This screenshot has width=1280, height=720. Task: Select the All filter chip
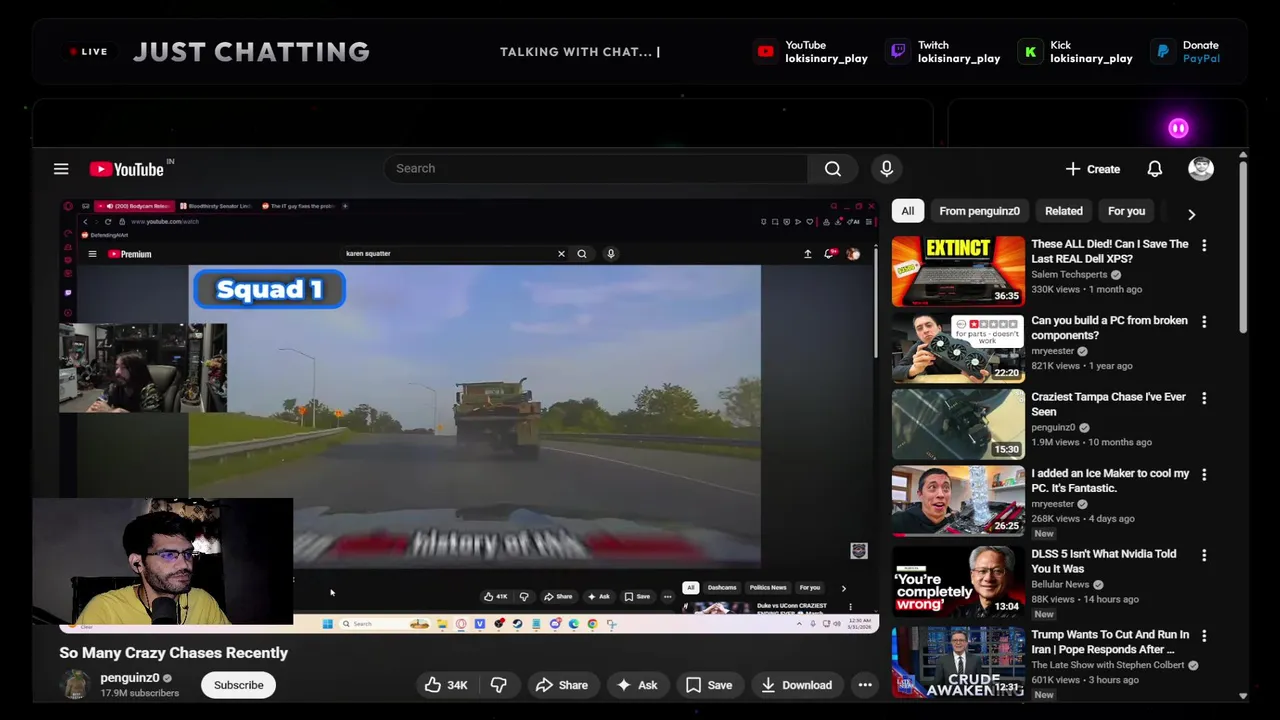pyautogui.click(x=907, y=211)
